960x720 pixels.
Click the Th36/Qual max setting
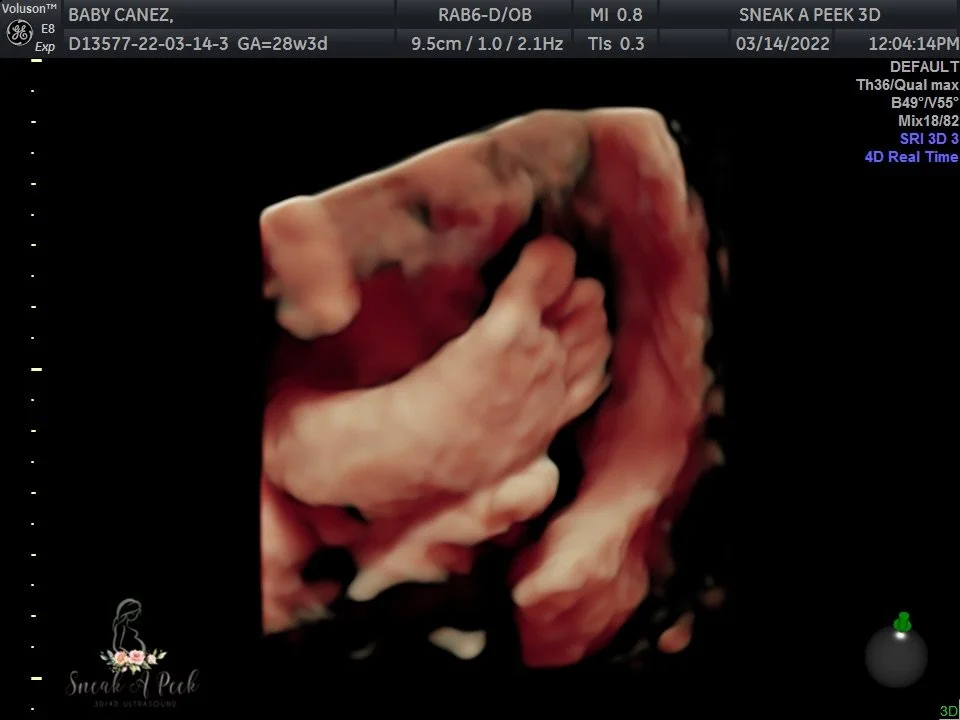click(x=907, y=84)
